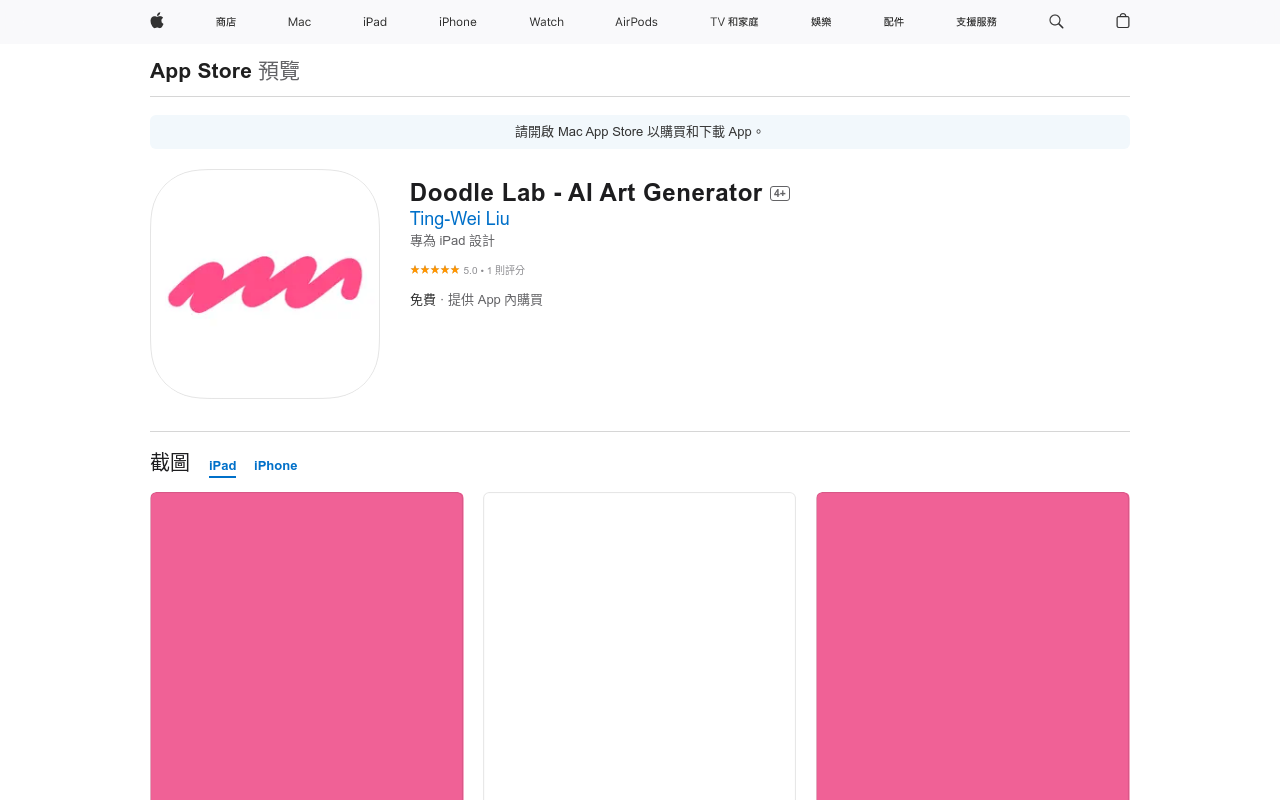This screenshot has height=800, width=1280.
Task: Click the App Store 預覽 heading
Action: 225,71
